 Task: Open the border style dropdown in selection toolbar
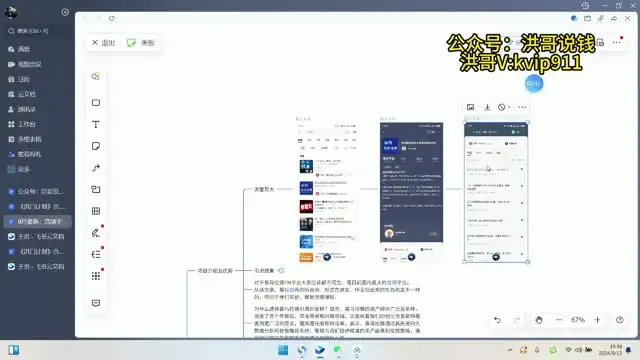click(x=504, y=107)
